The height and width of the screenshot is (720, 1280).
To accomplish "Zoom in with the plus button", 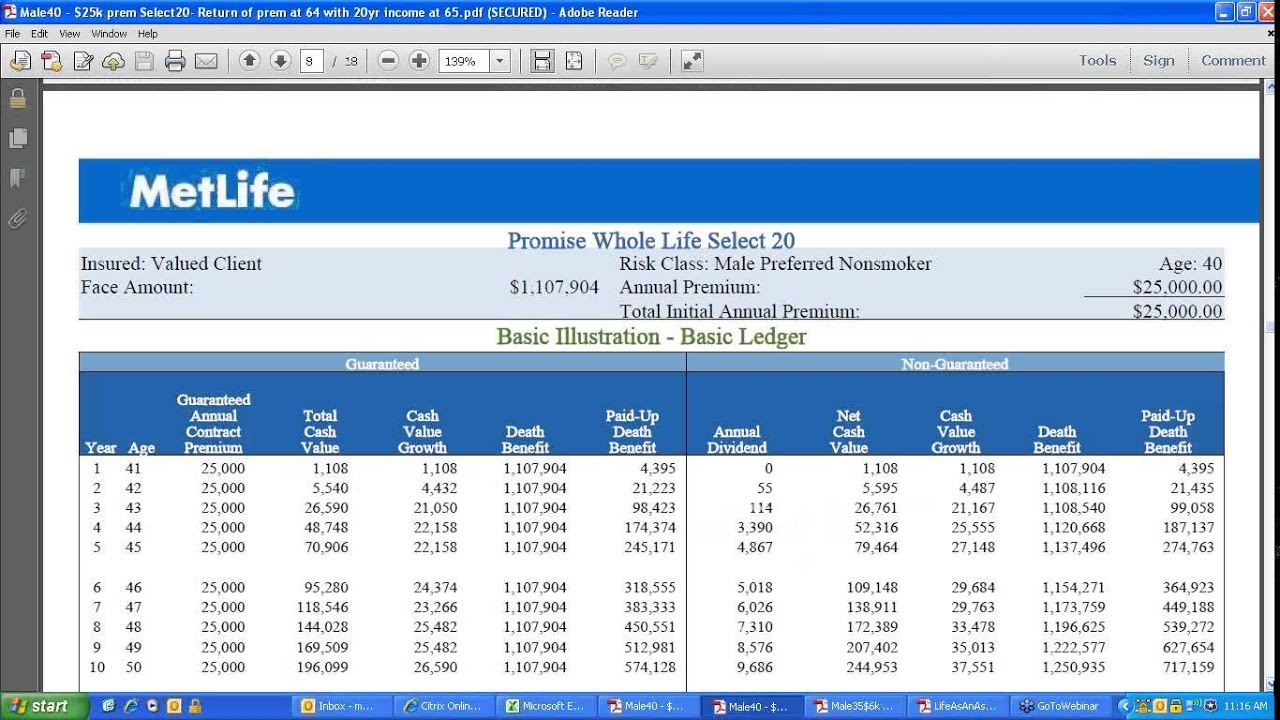I will 419,61.
